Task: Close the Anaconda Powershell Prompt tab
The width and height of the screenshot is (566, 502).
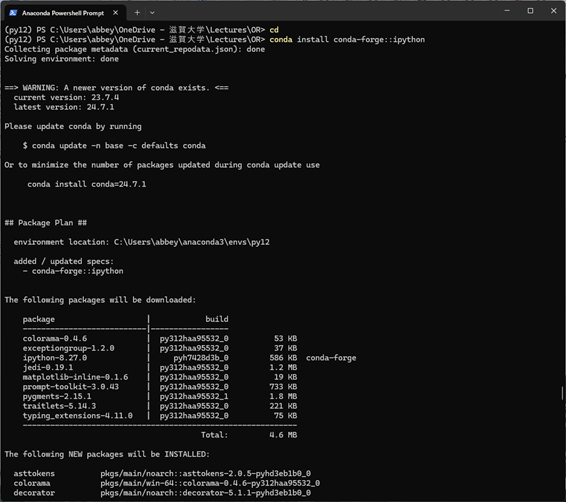Action: (116, 13)
